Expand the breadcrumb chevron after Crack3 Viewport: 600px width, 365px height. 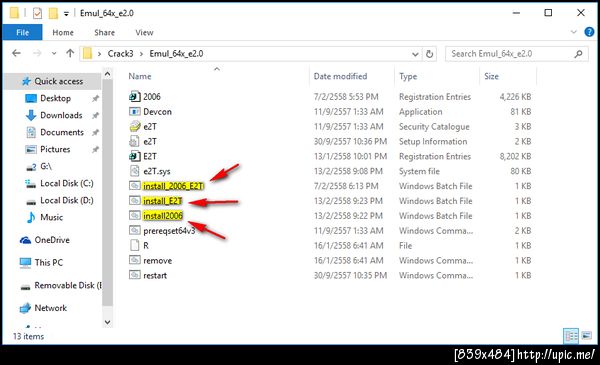point(141,54)
